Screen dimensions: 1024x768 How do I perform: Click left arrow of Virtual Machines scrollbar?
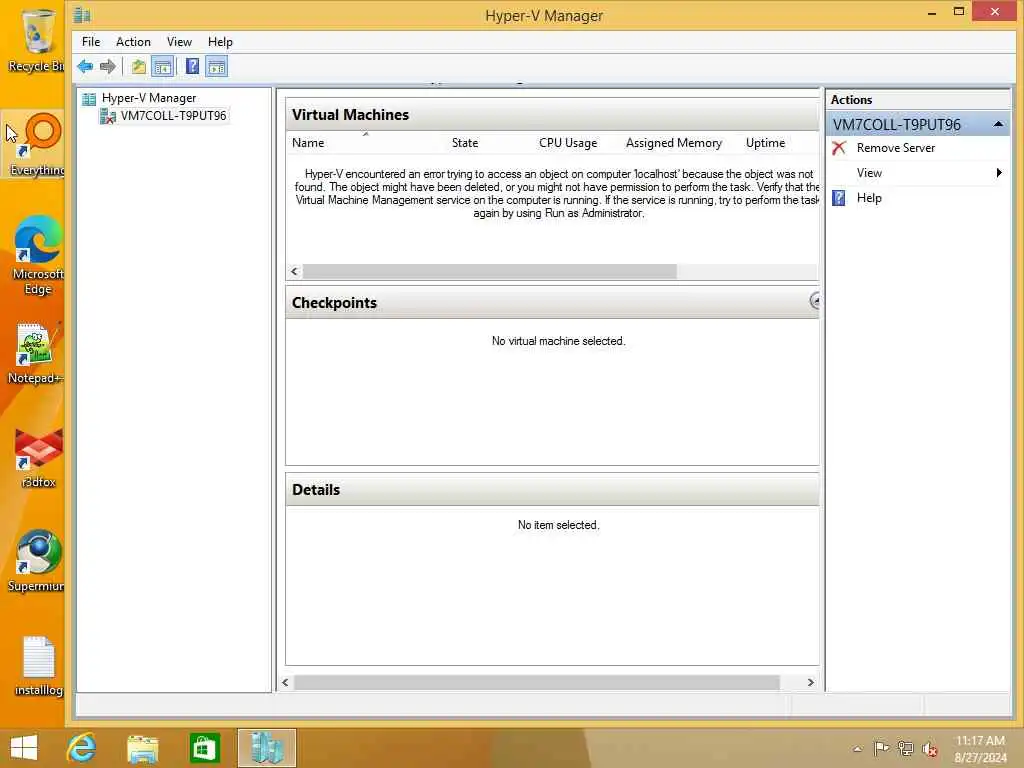coord(295,271)
